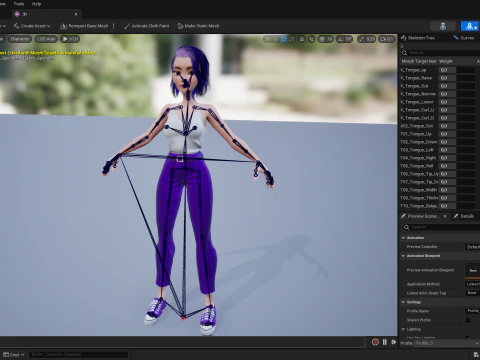The width and height of the screenshot is (480, 360).
Task: Collapse the Settings section
Action: click(403, 302)
